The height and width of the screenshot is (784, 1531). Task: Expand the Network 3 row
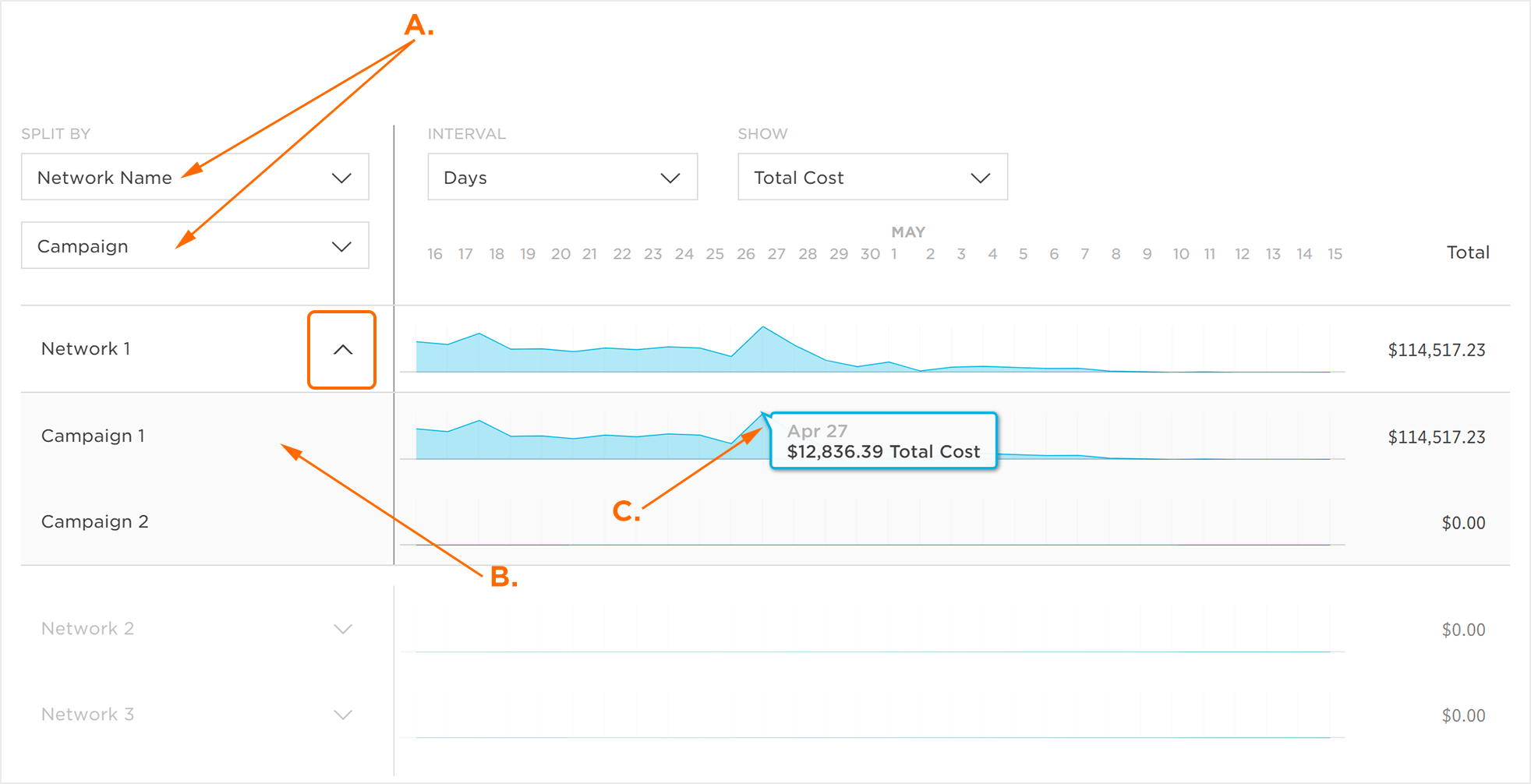click(342, 715)
